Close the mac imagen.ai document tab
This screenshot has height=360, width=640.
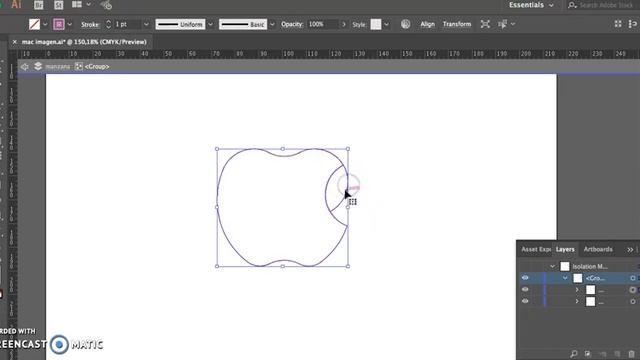tap(15, 42)
